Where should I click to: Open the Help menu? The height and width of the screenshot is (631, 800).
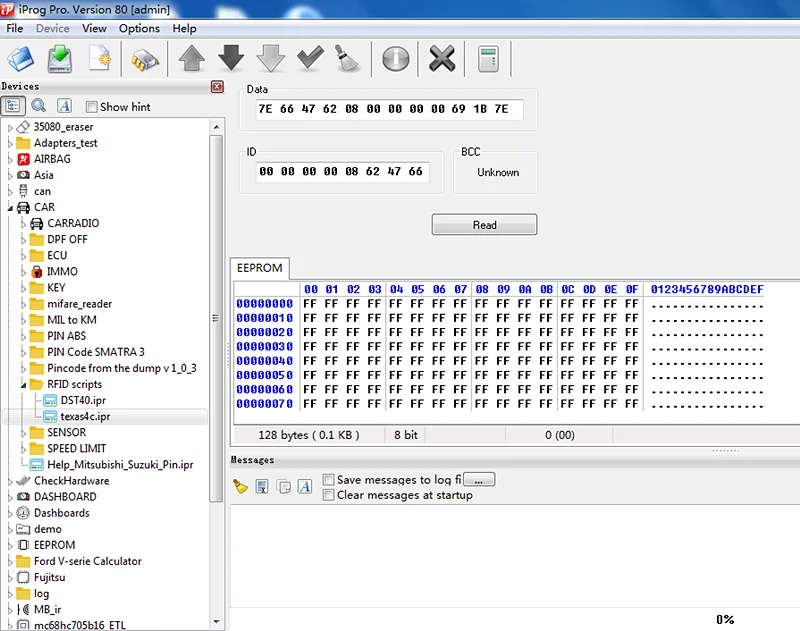click(184, 29)
